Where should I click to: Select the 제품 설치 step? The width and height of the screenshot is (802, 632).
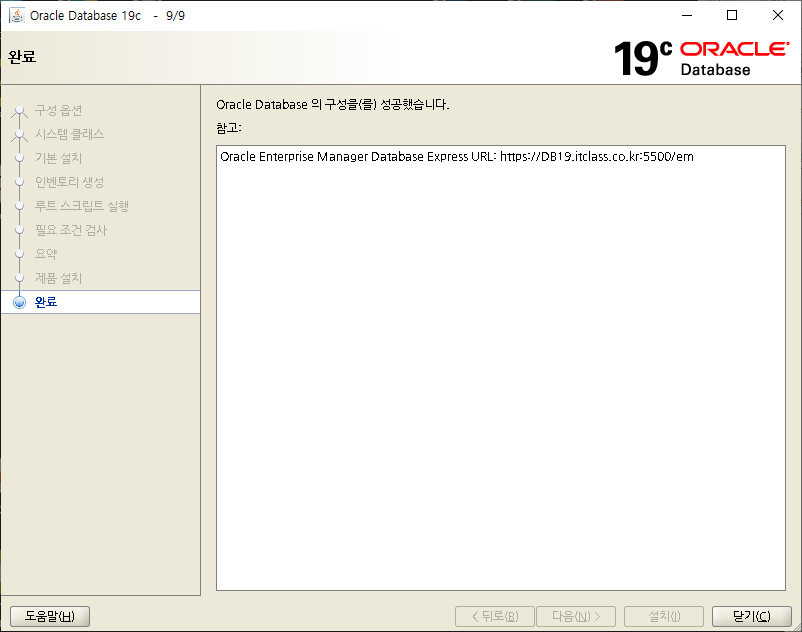pos(58,278)
